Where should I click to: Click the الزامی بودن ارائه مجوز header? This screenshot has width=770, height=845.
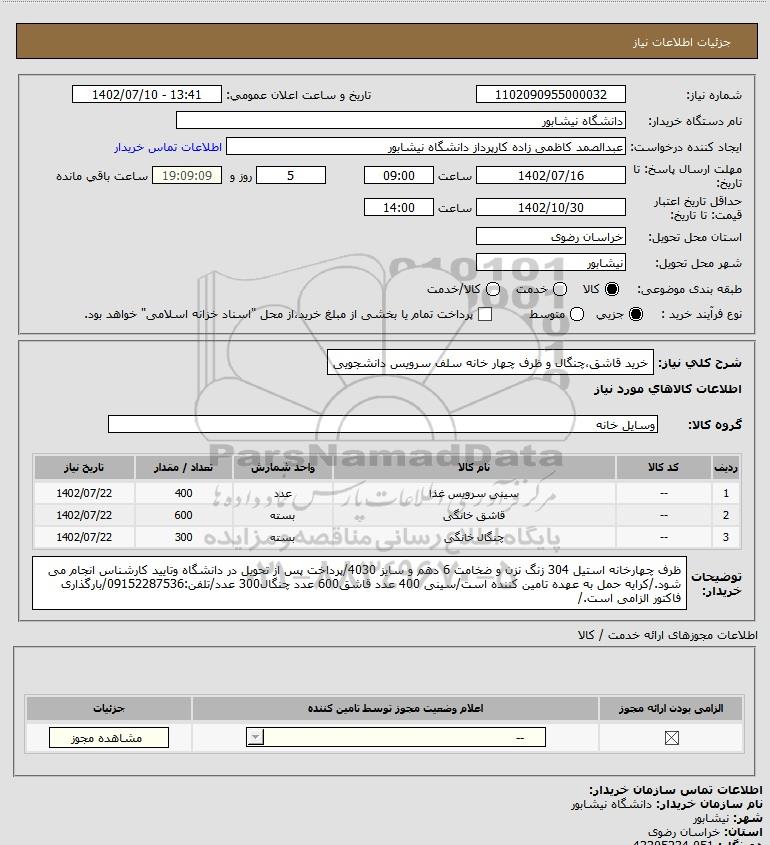[x=671, y=708]
